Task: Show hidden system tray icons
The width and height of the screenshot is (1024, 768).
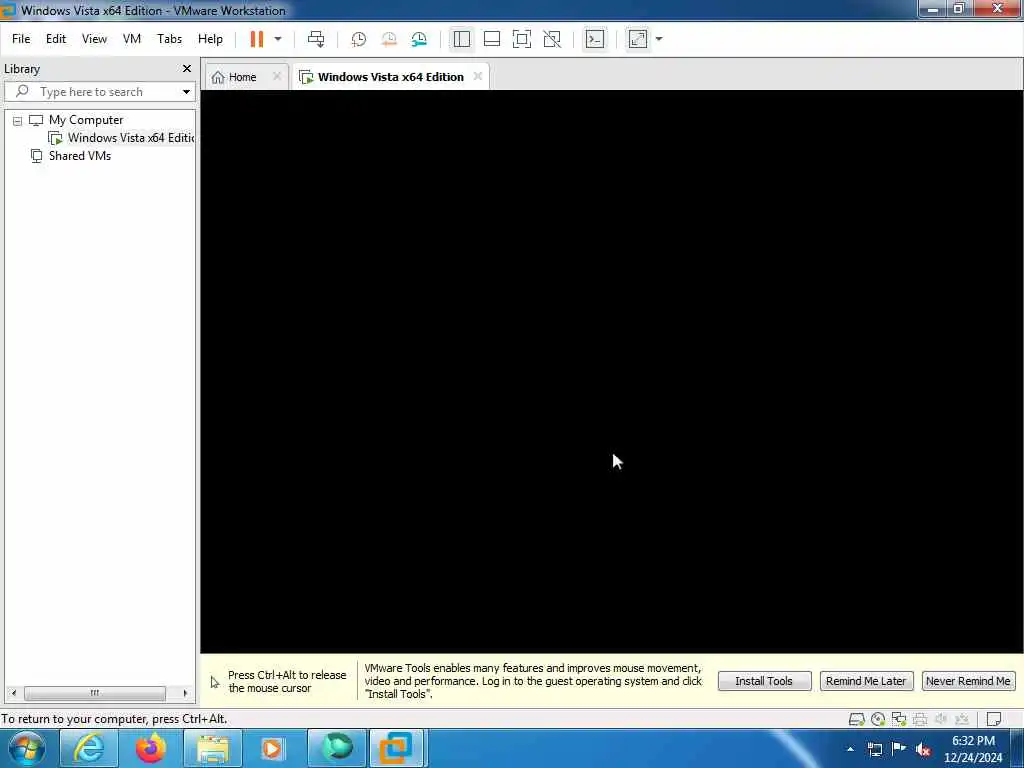Action: click(x=850, y=749)
